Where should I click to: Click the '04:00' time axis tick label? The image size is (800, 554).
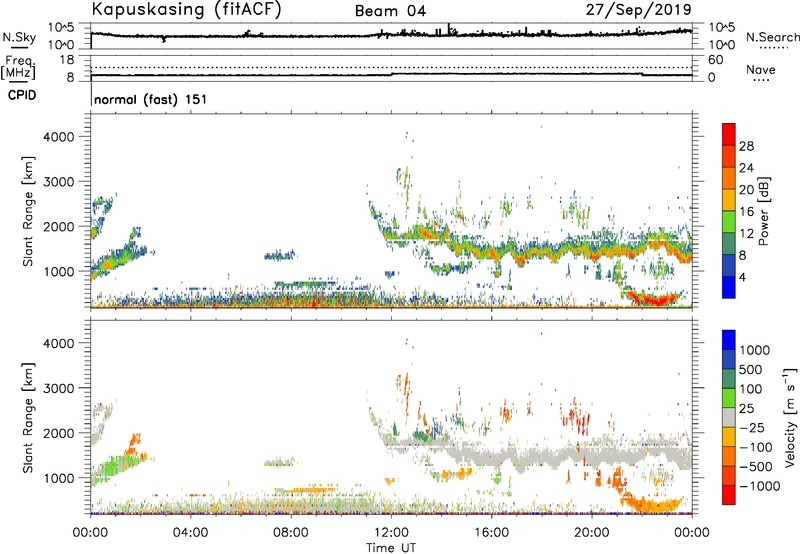pos(190,533)
